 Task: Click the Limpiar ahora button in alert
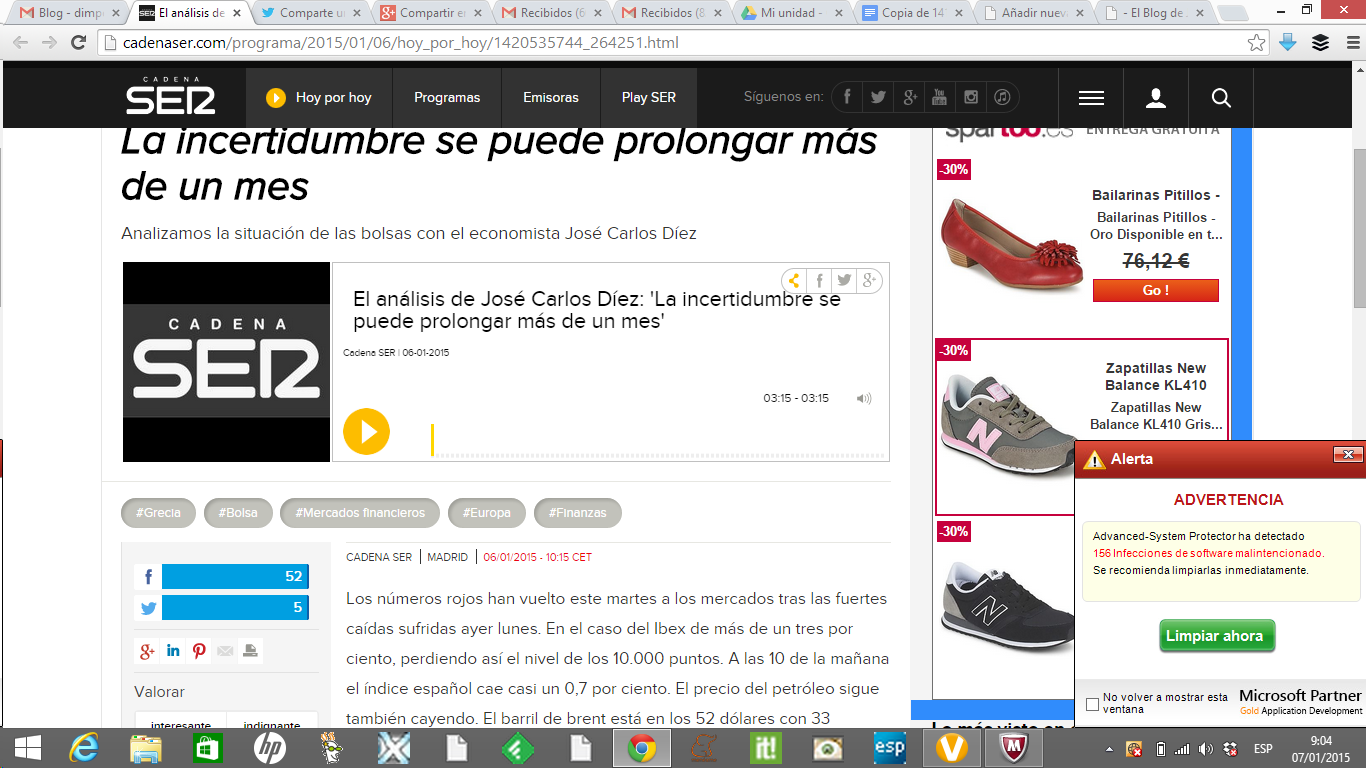(x=1215, y=636)
